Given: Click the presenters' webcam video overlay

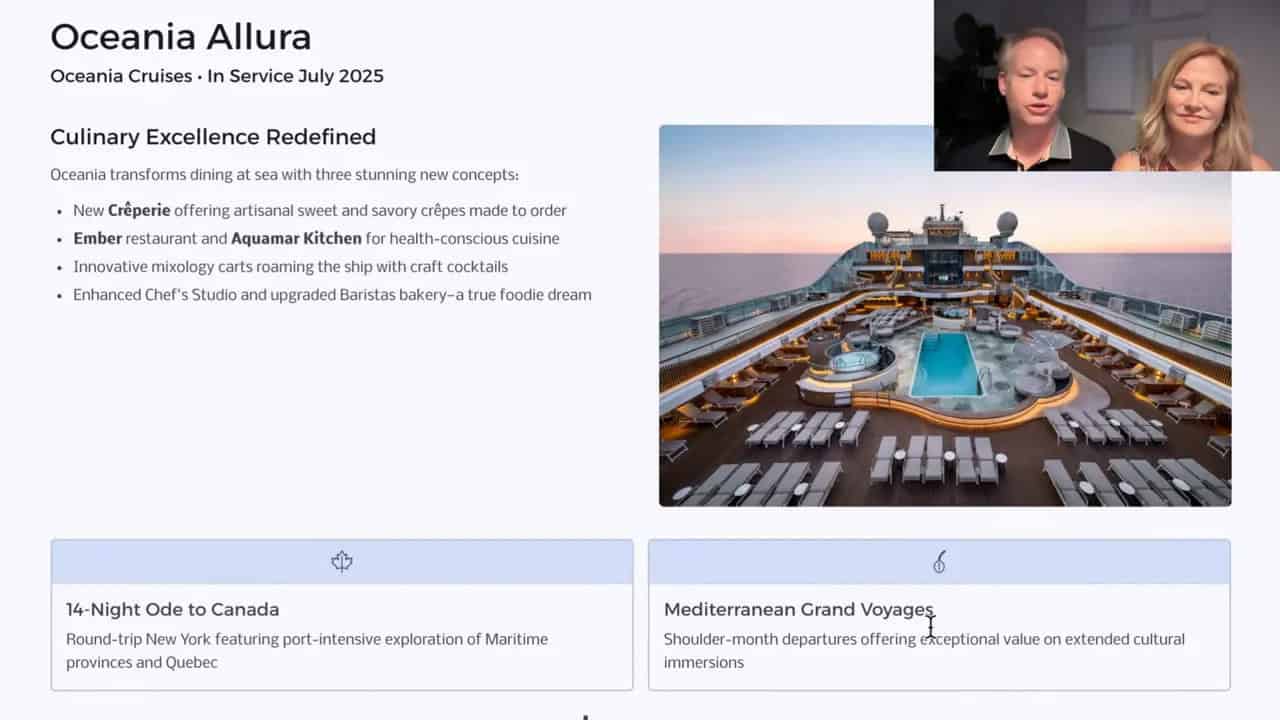Looking at the screenshot, I should (1107, 85).
